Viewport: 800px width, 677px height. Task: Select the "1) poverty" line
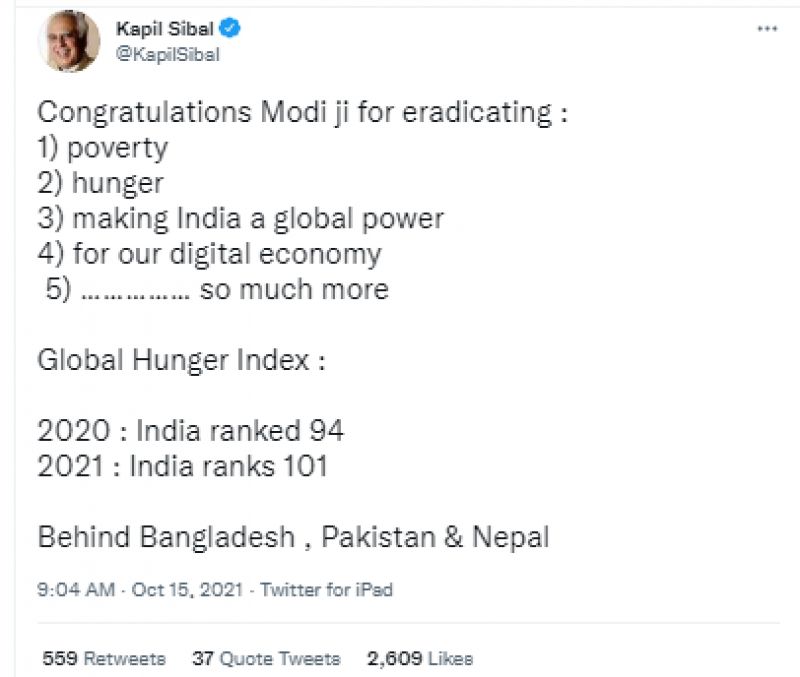[103, 148]
